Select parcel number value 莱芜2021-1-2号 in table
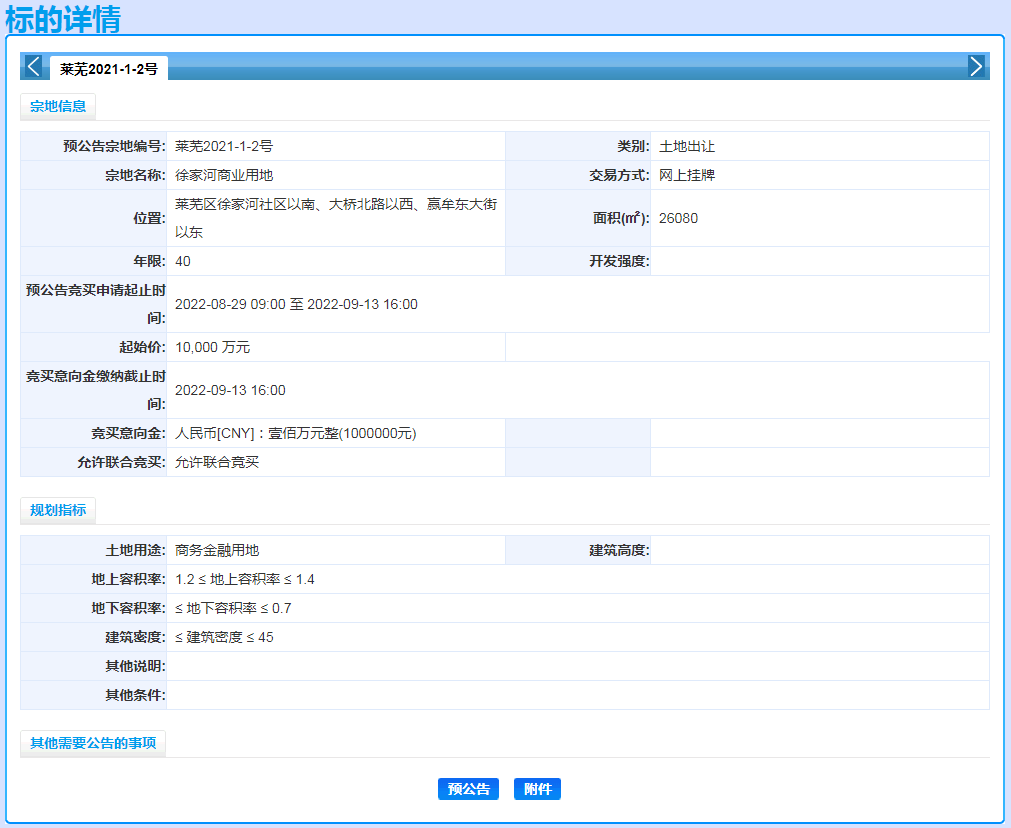Image resolution: width=1011 pixels, height=828 pixels. pos(224,146)
